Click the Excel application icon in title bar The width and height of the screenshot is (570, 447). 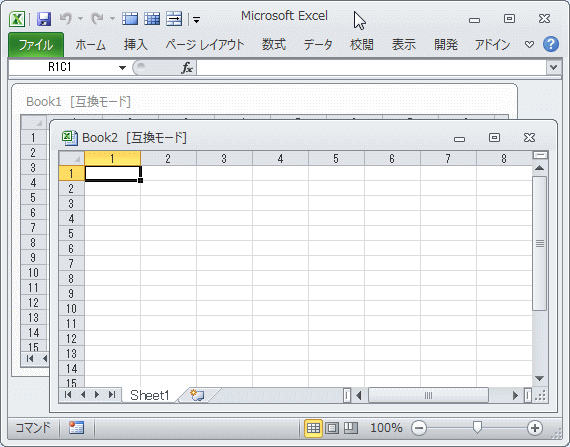17,19
